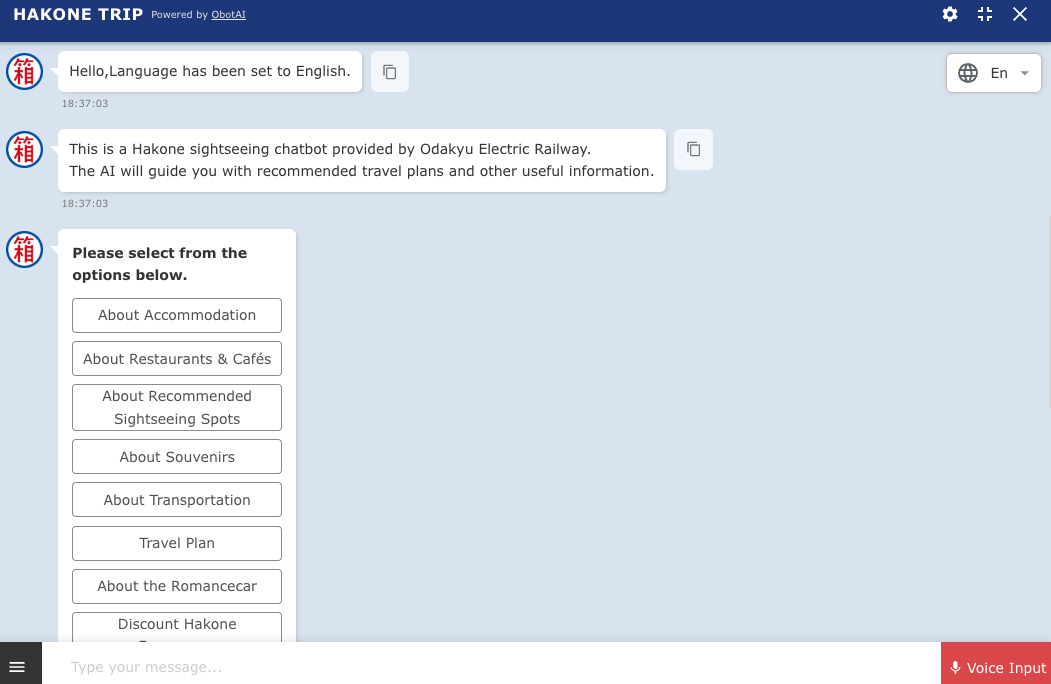Copy the language greeting message
The width and height of the screenshot is (1051, 684).
click(x=390, y=72)
